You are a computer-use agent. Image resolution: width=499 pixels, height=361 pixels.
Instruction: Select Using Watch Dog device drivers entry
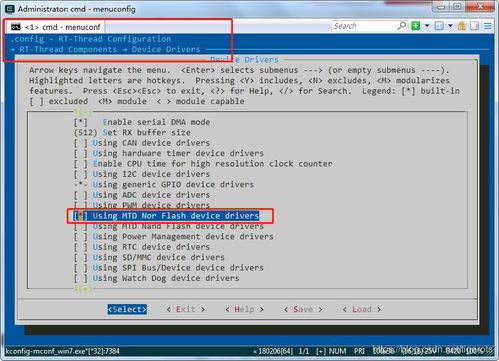(x=157, y=278)
